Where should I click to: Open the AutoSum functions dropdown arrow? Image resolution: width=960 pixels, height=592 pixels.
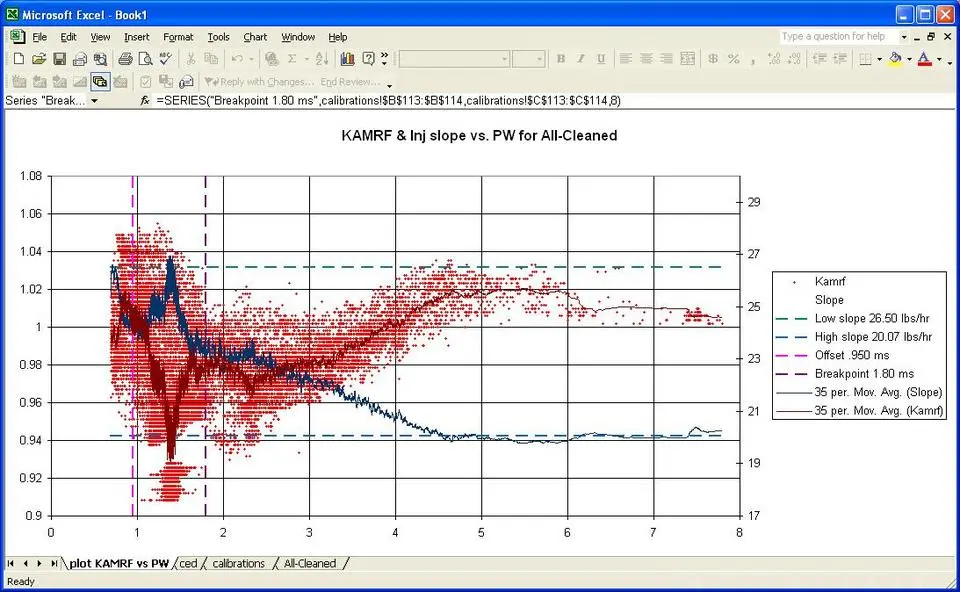click(306, 59)
